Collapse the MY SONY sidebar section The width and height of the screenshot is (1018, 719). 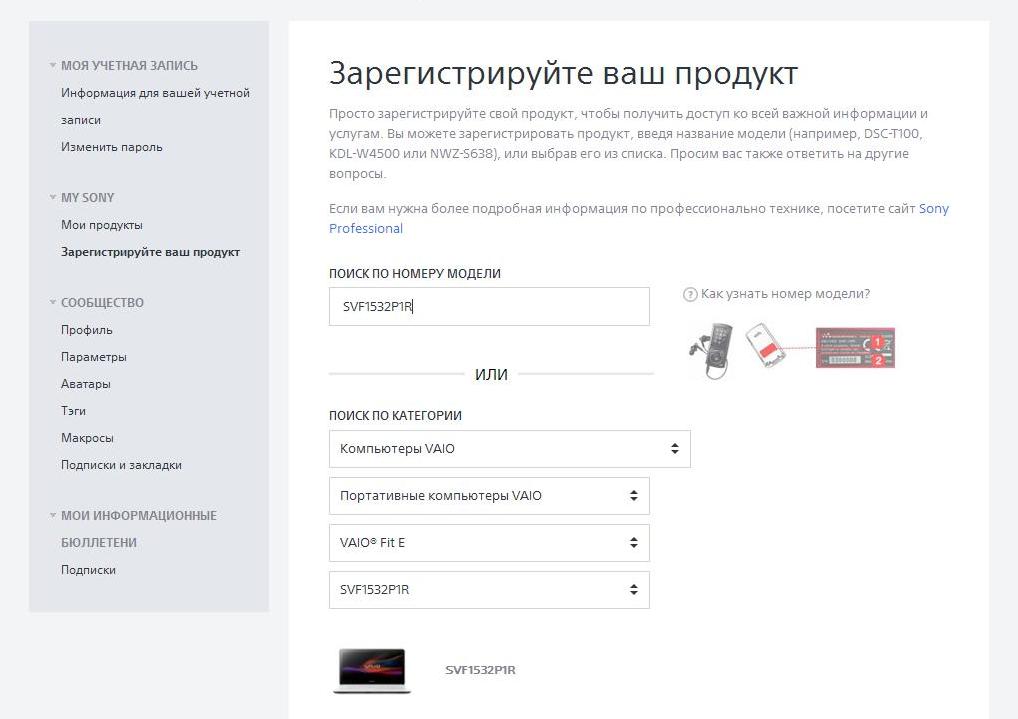point(53,198)
